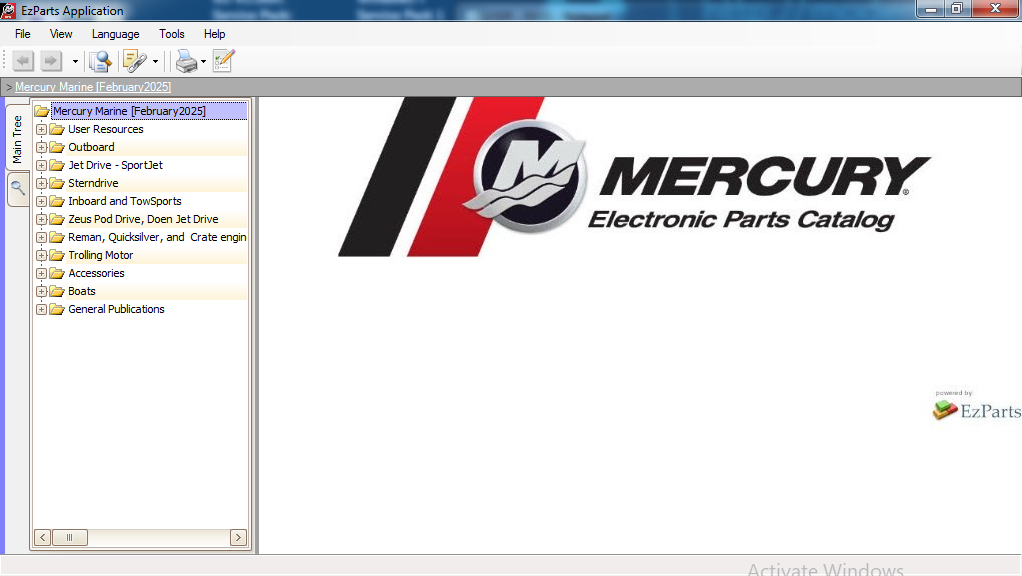The width and height of the screenshot is (1022, 576).
Task: Select Jet Drive - SportJet tree item
Action: point(115,166)
